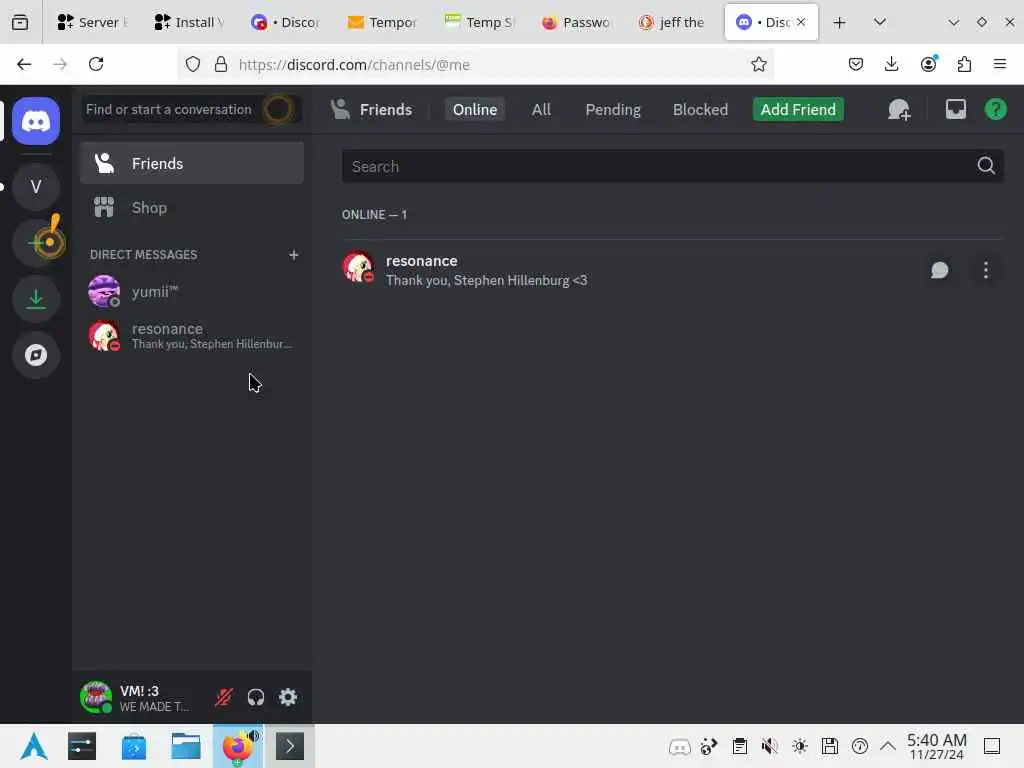The height and width of the screenshot is (768, 1024).
Task: Click the friends Search field
Action: click(x=672, y=166)
